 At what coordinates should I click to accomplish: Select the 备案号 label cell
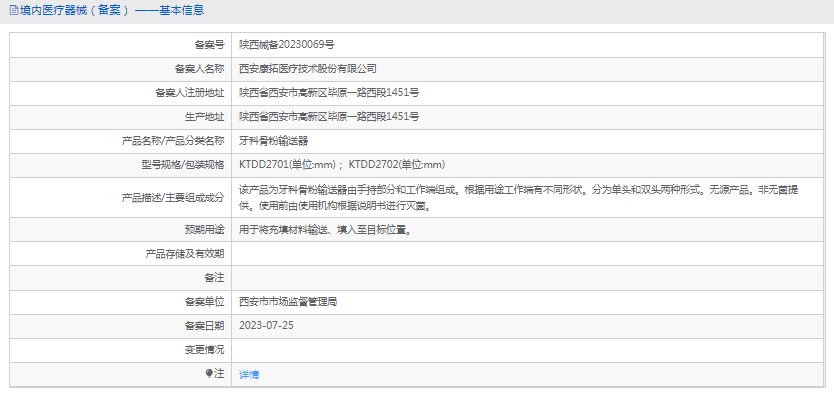(x=121, y=45)
